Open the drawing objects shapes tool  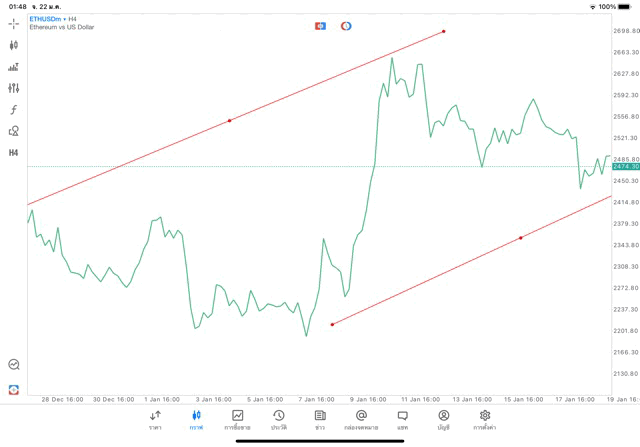click(14, 130)
